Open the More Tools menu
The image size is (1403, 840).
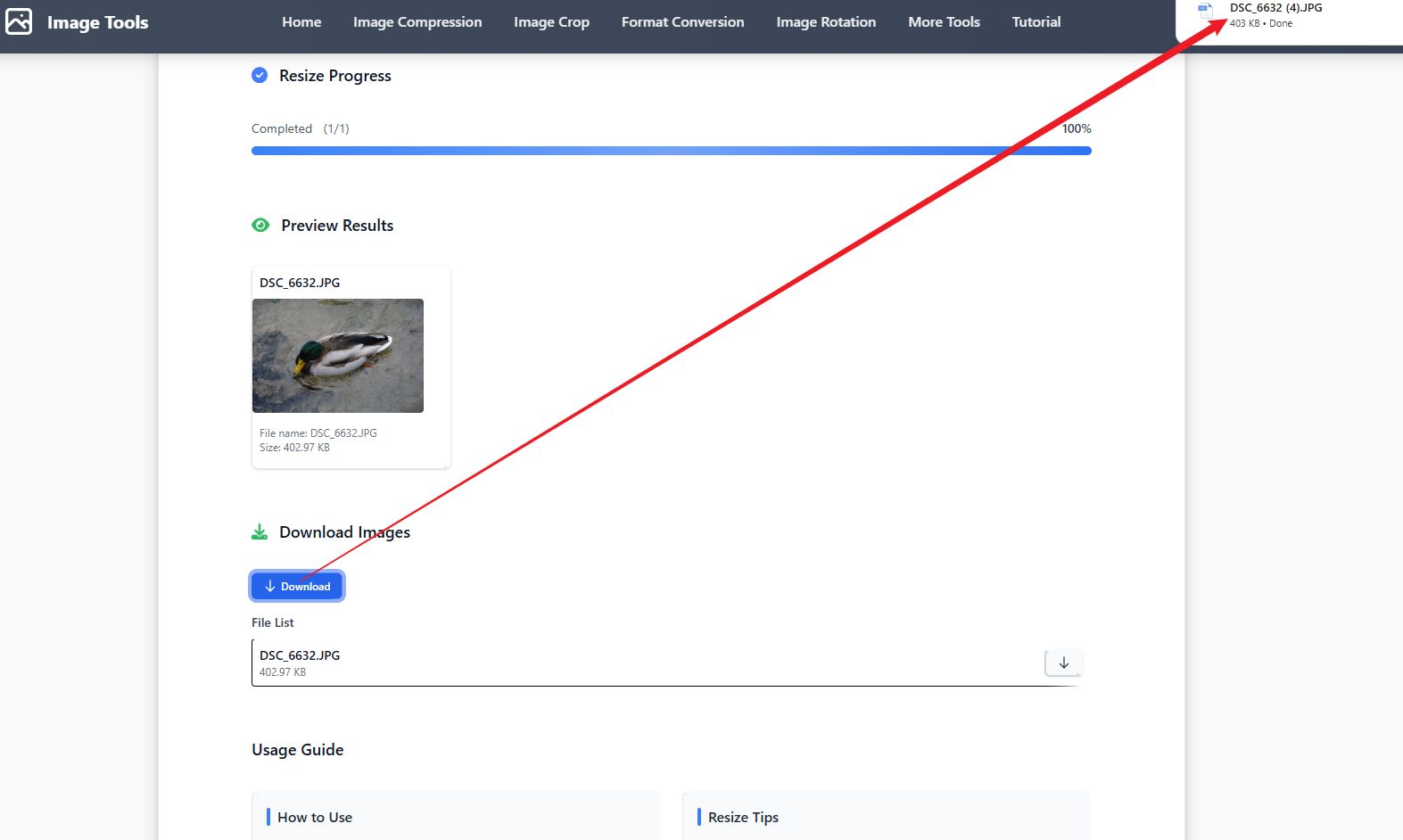(x=944, y=21)
